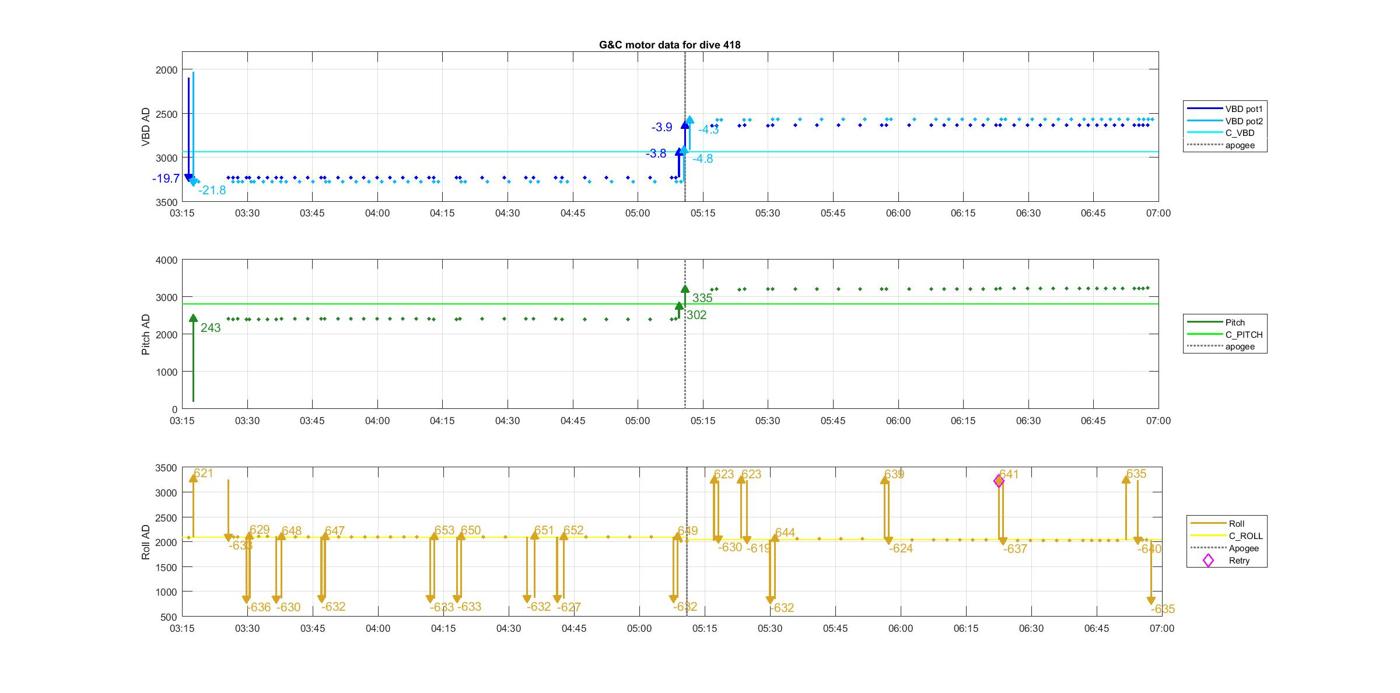This screenshot has height=693, width=1400.
Task: Click the -3.8 data label near apogee
Action: (656, 153)
